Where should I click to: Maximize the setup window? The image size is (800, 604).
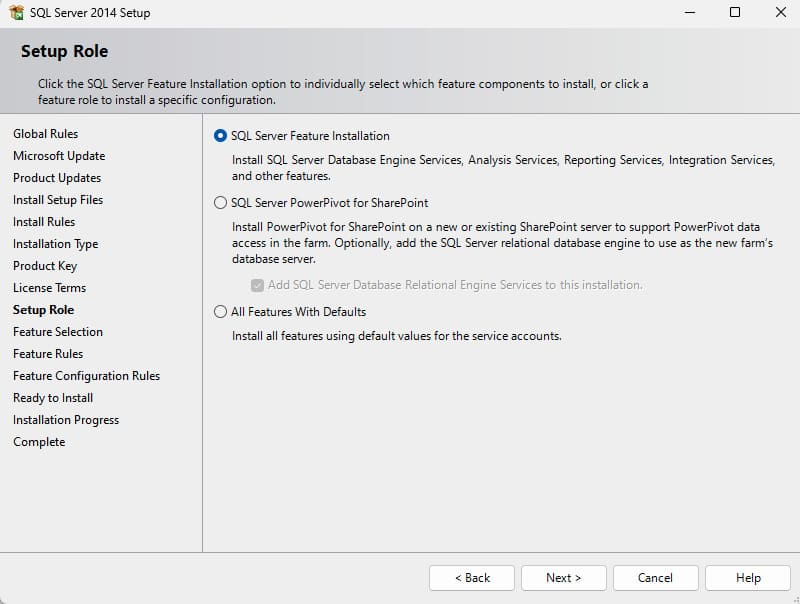[735, 13]
